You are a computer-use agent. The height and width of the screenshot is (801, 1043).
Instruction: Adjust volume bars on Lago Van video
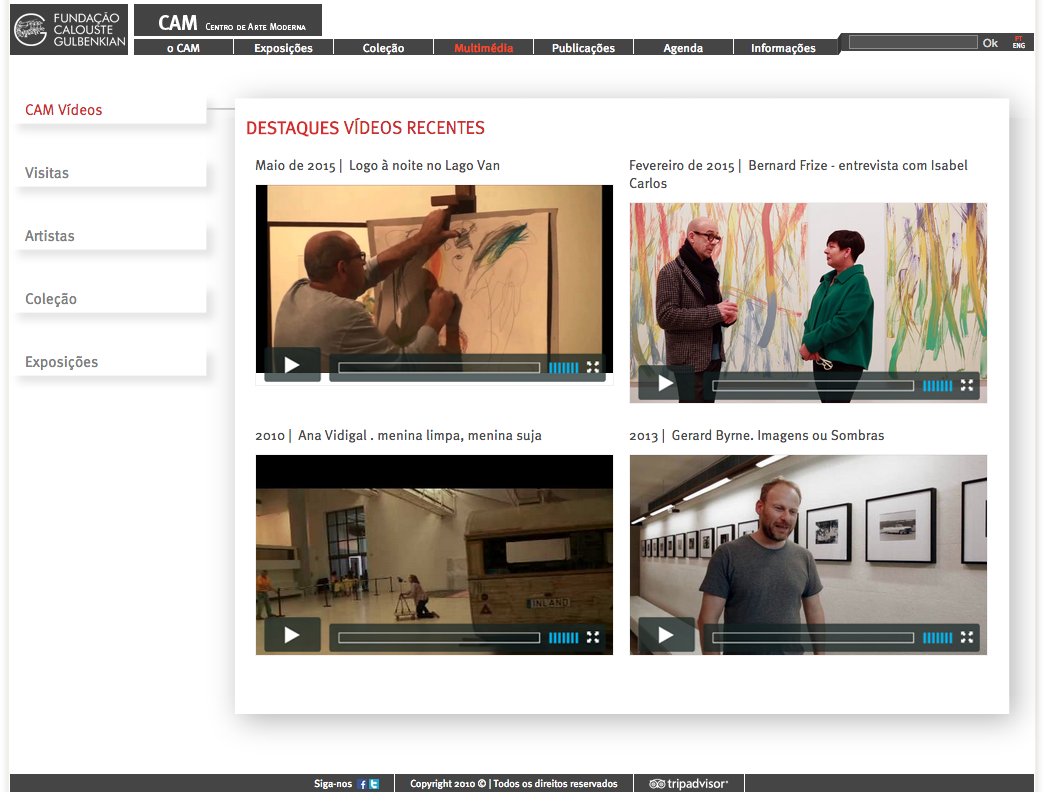point(563,368)
